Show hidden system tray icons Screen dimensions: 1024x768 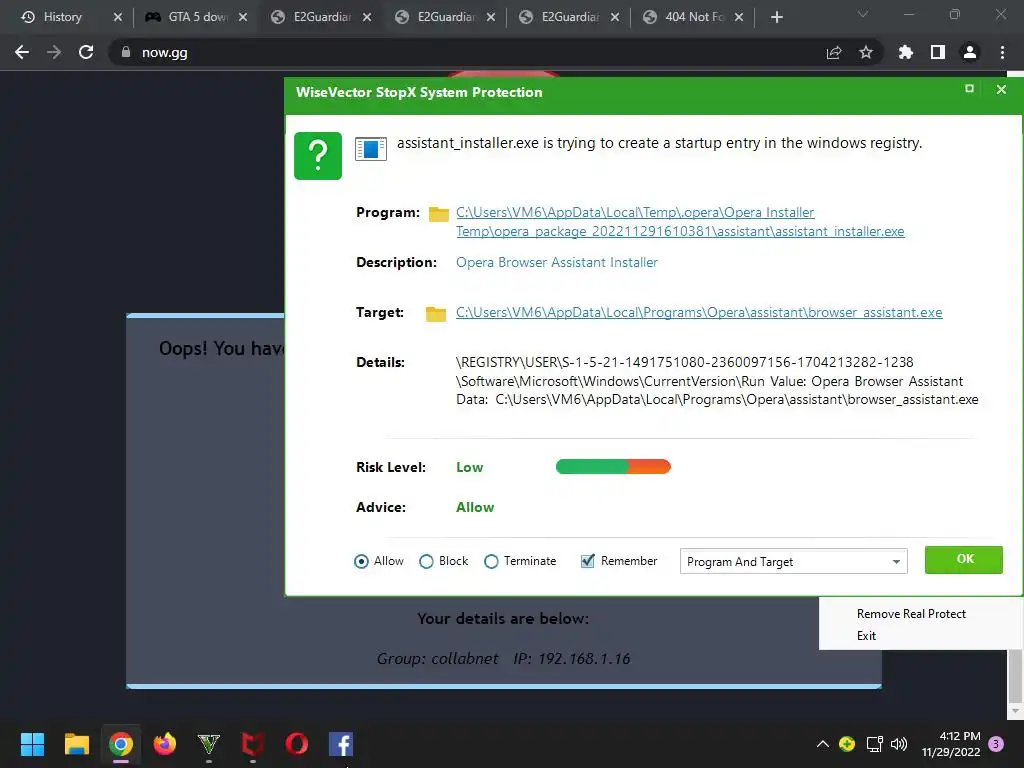click(823, 744)
